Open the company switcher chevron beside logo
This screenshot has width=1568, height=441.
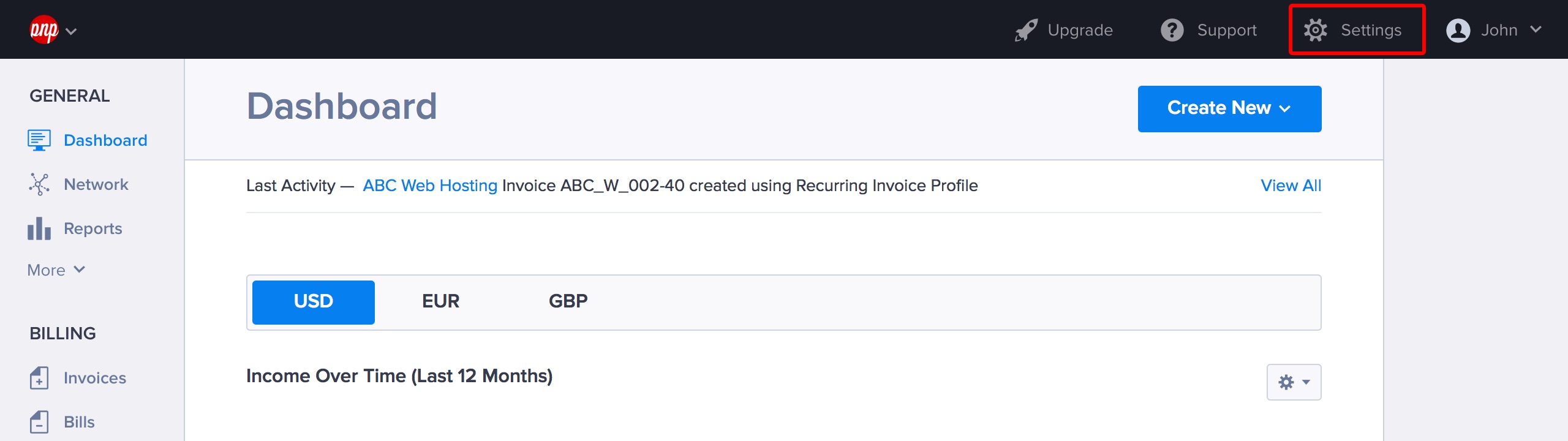point(71,31)
